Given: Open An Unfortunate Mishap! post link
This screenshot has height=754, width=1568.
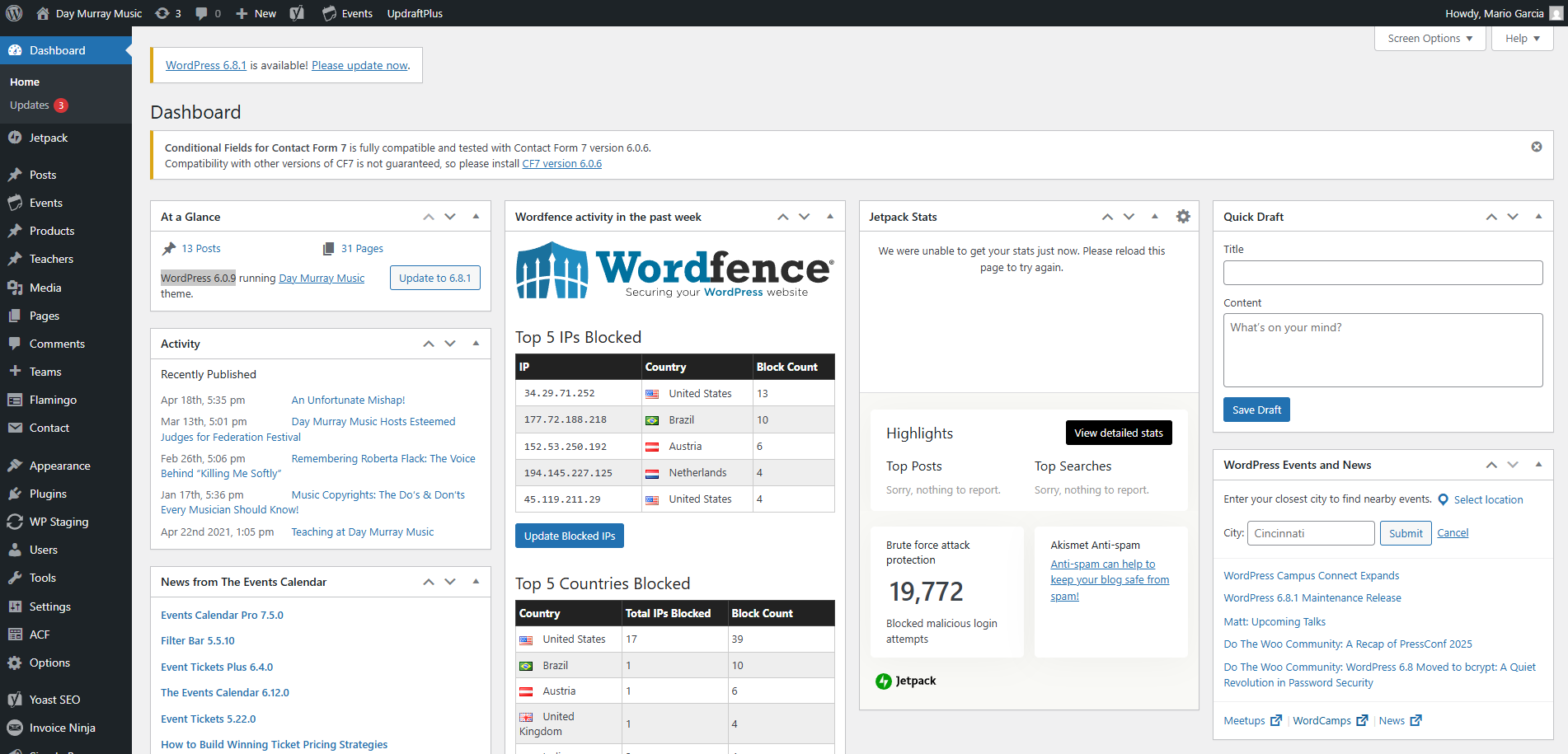Looking at the screenshot, I should [348, 400].
